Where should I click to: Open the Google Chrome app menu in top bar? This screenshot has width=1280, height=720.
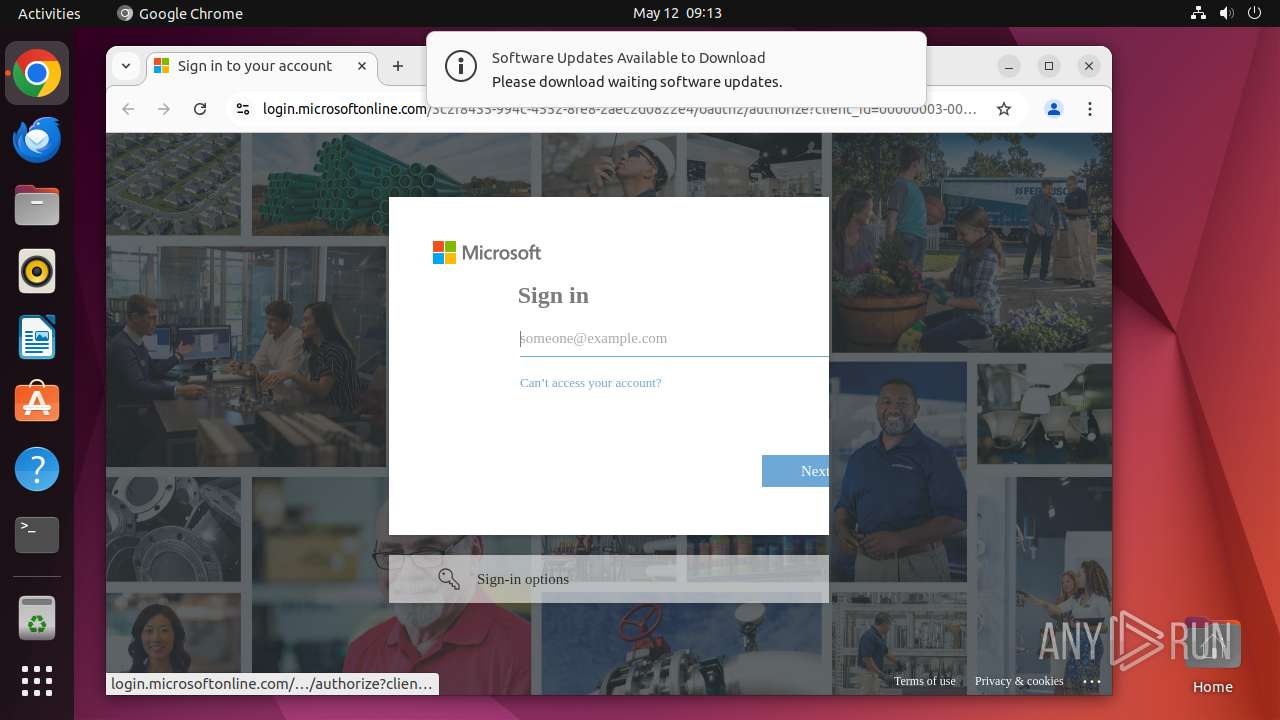pyautogui.click(x=180, y=13)
